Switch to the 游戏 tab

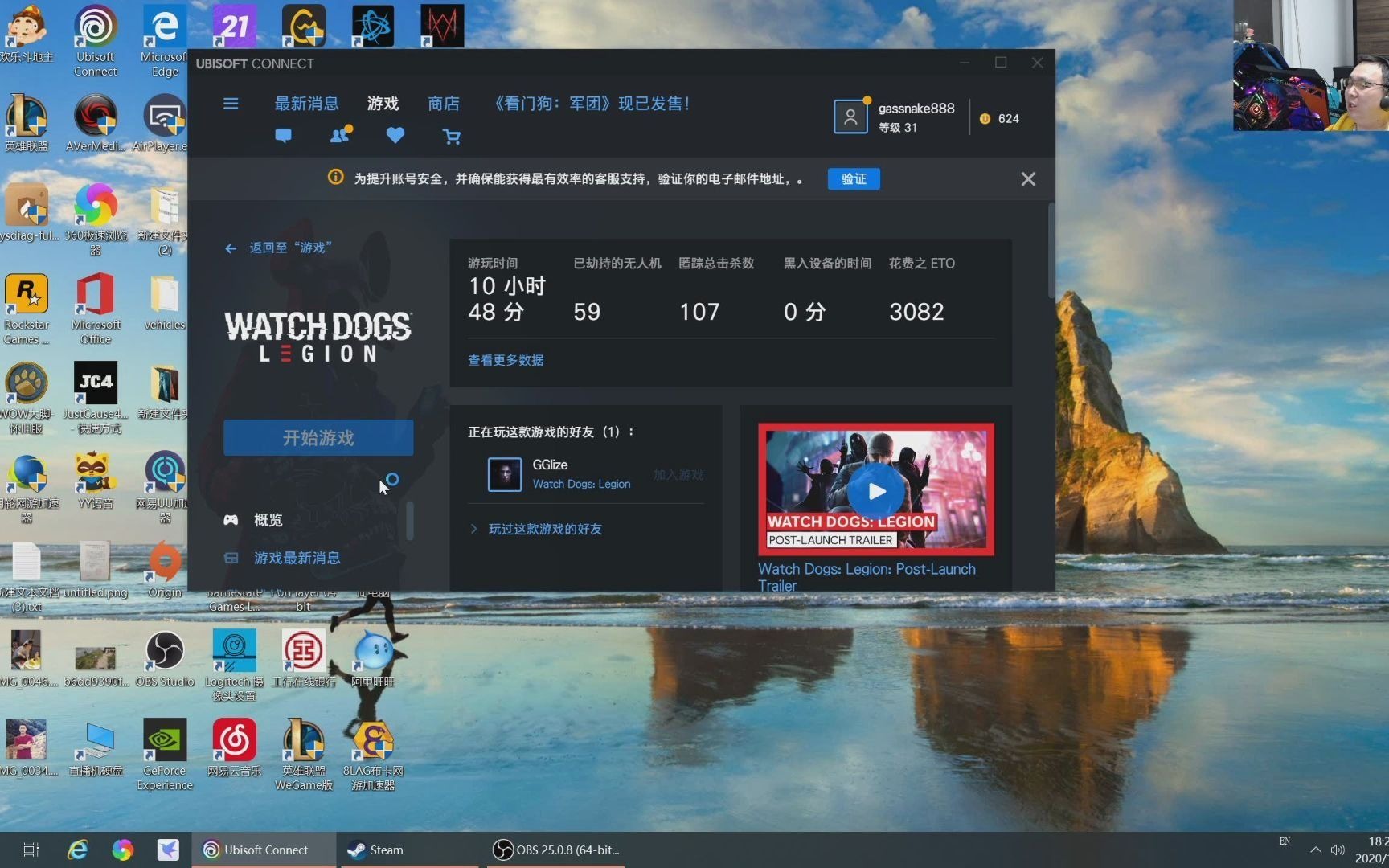[383, 104]
